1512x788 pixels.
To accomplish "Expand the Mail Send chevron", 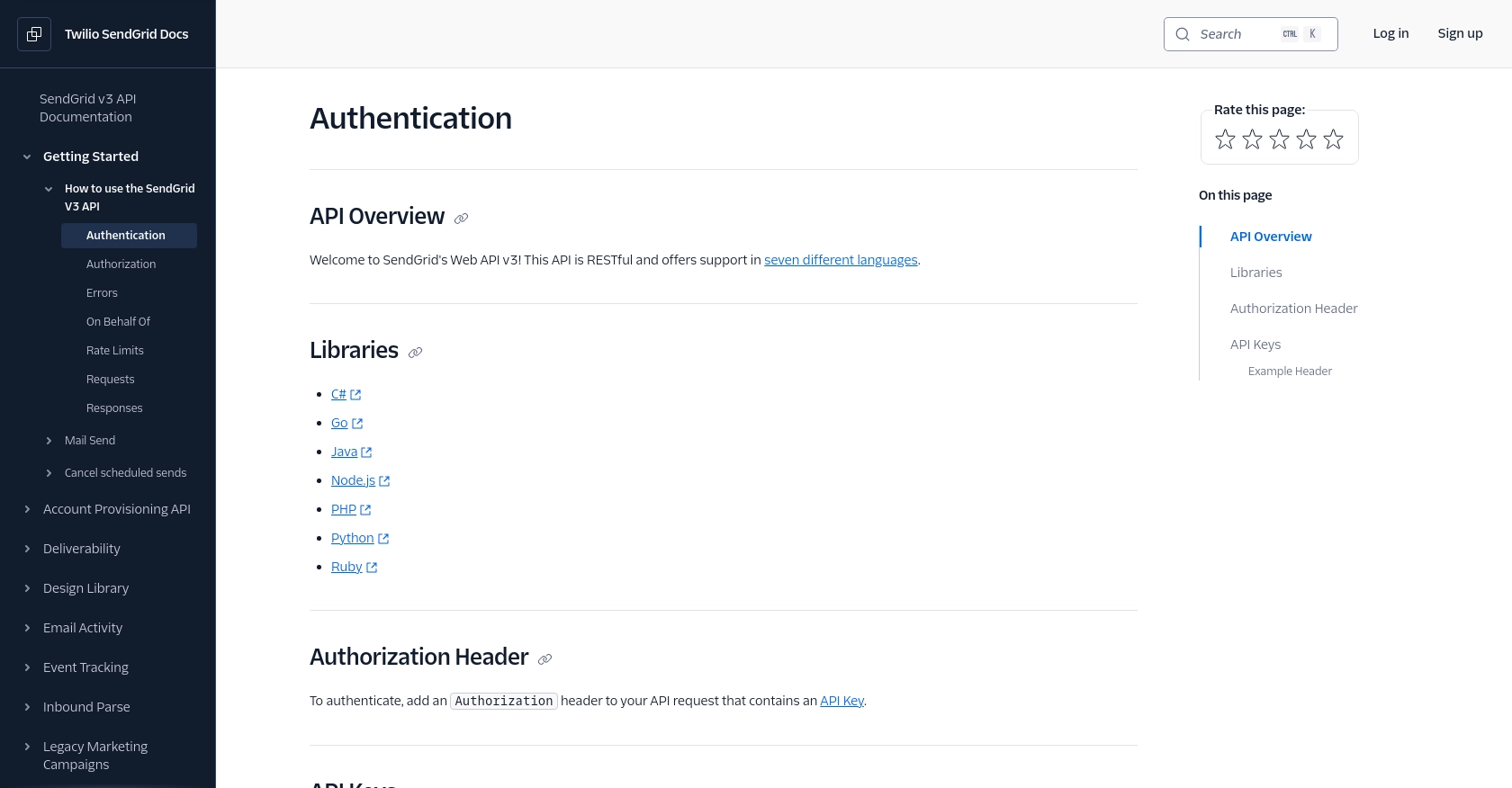I will pyautogui.click(x=49, y=441).
